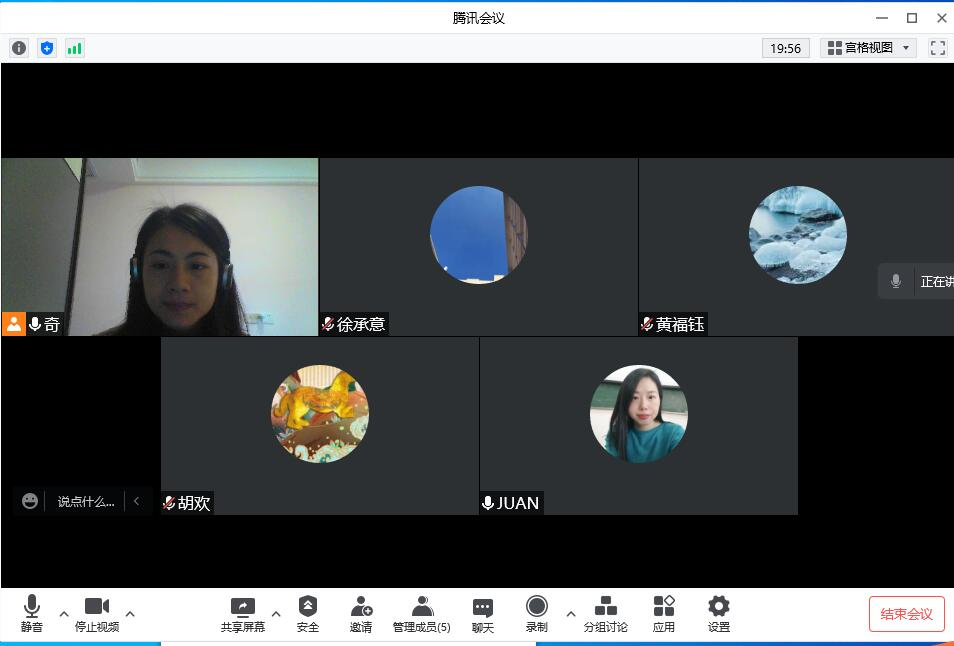Expand the 宫格视图 view layout dropdown
This screenshot has width=954, height=646.
(869, 48)
